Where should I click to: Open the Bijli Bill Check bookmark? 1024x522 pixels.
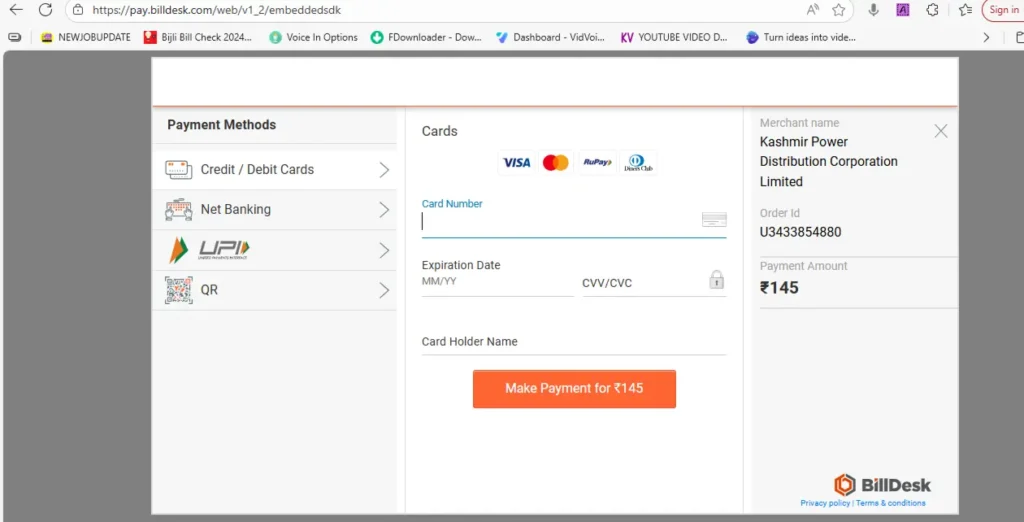coord(198,37)
